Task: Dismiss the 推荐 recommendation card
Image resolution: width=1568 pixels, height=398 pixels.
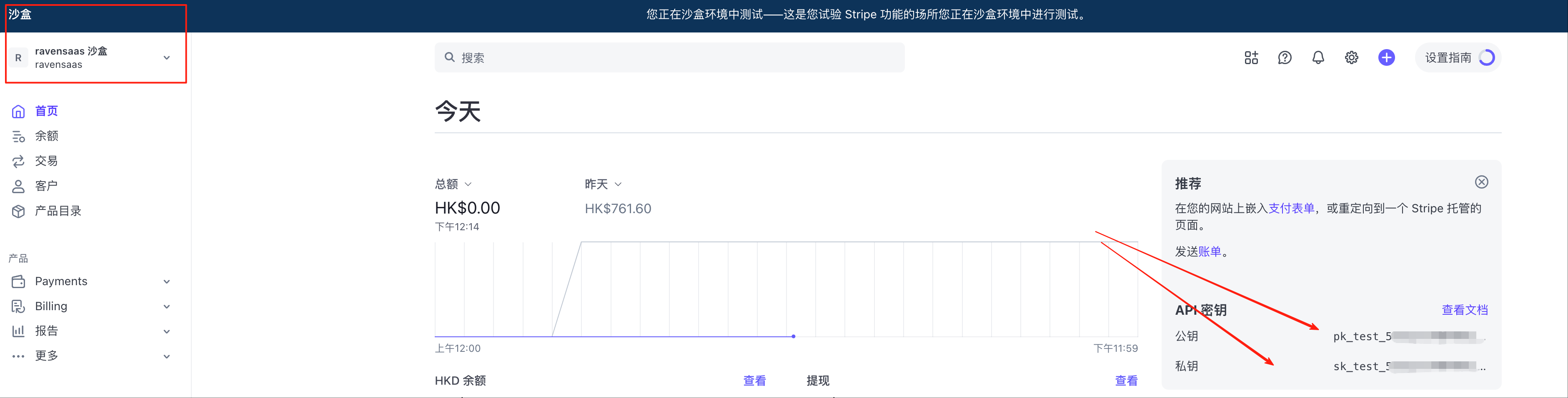Action: pyautogui.click(x=1482, y=182)
